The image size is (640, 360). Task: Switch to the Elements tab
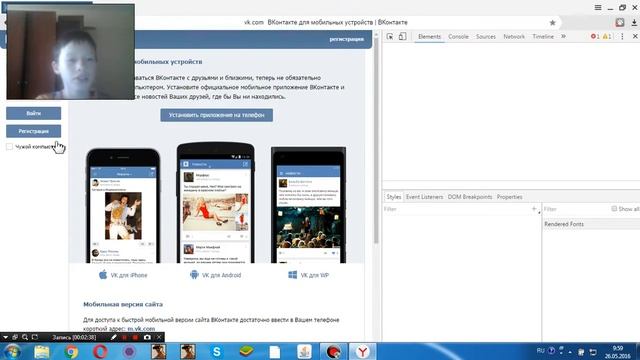429,36
